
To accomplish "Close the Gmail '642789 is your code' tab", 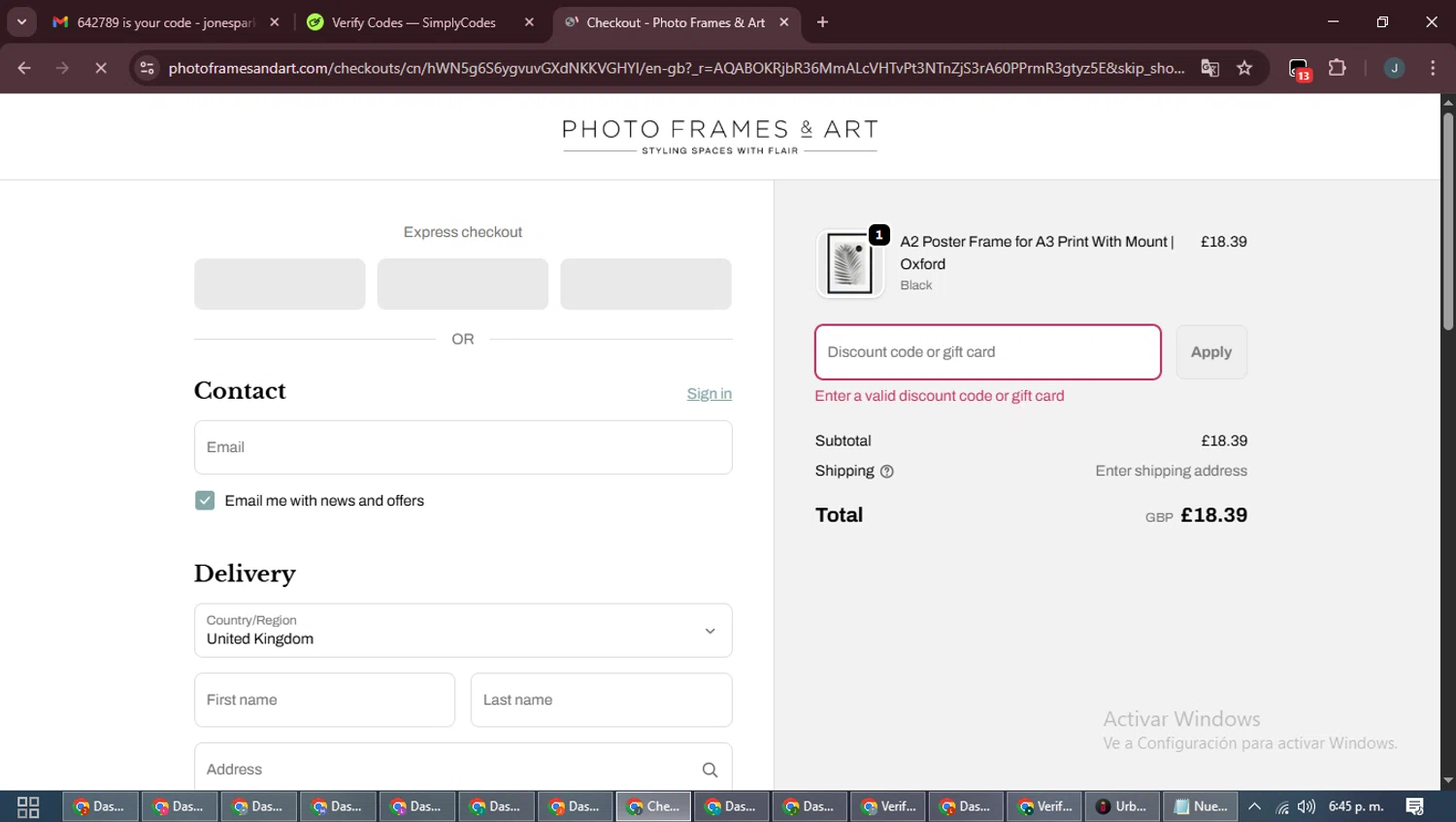I will (275, 22).
